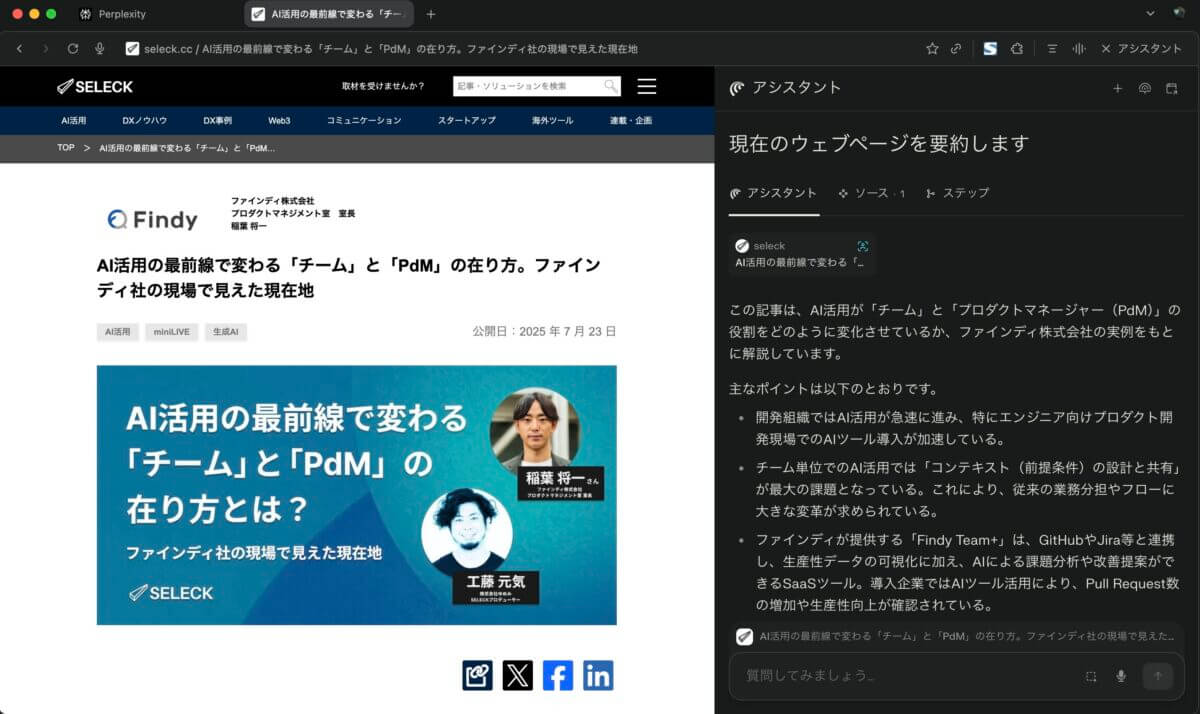Open the Web3 navigation item

279,120
